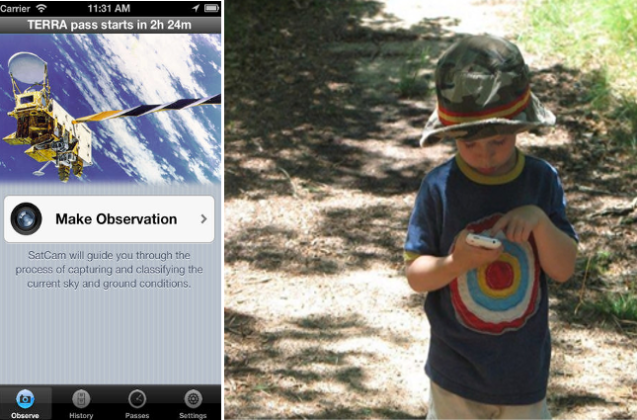Tap the camera lens icon beside Make Observation
Image resolution: width=637 pixels, height=420 pixels.
(26, 219)
